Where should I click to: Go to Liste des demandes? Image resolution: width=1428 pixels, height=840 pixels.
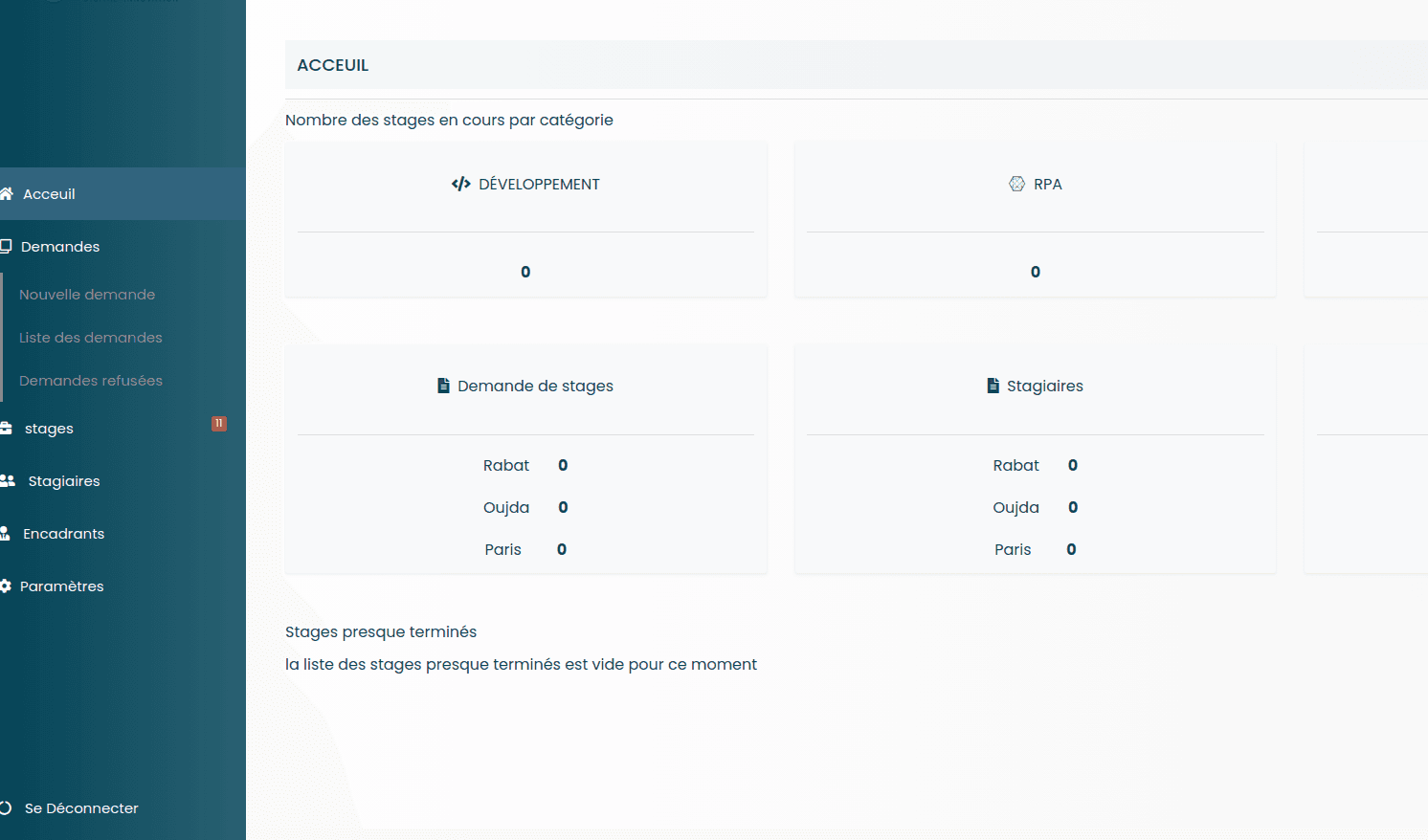pyautogui.click(x=91, y=338)
